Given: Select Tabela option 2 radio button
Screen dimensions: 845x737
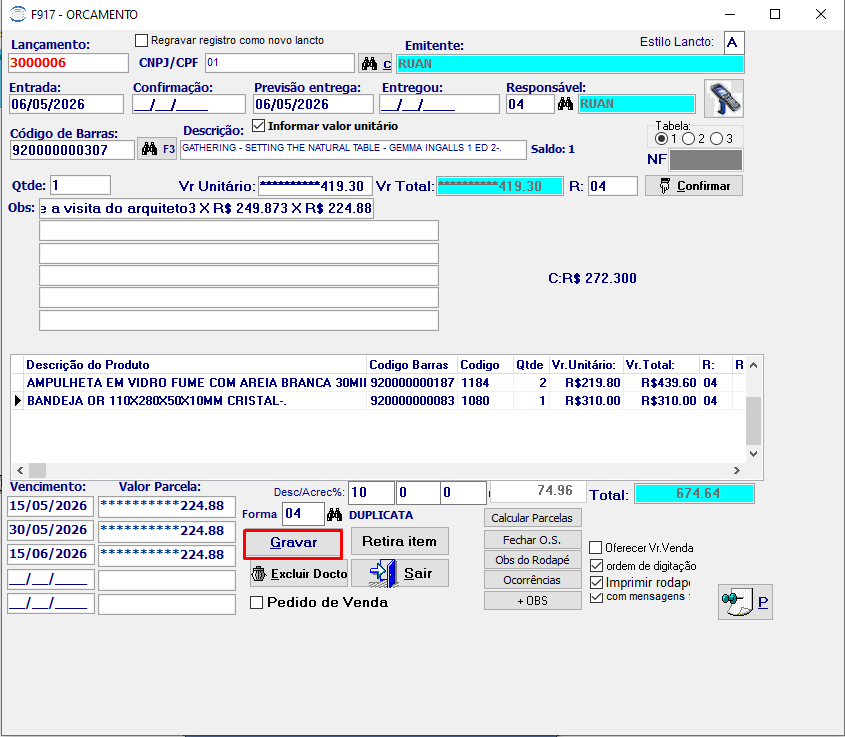Looking at the screenshot, I should point(688,139).
